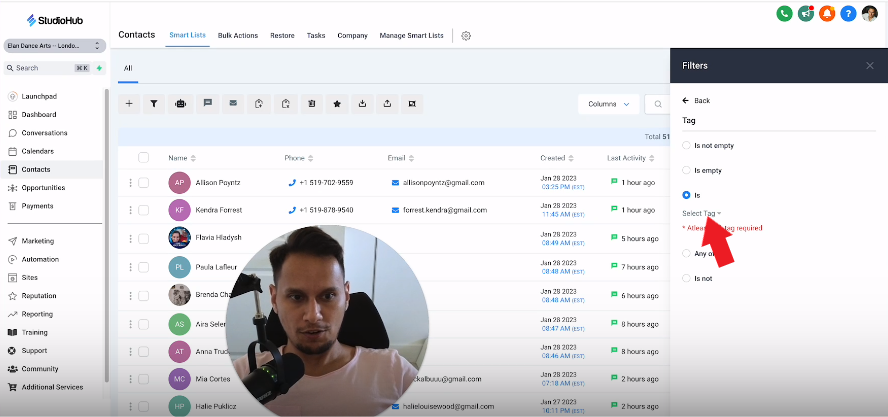Click the phone icon for Allison Poyntz

point(292,182)
